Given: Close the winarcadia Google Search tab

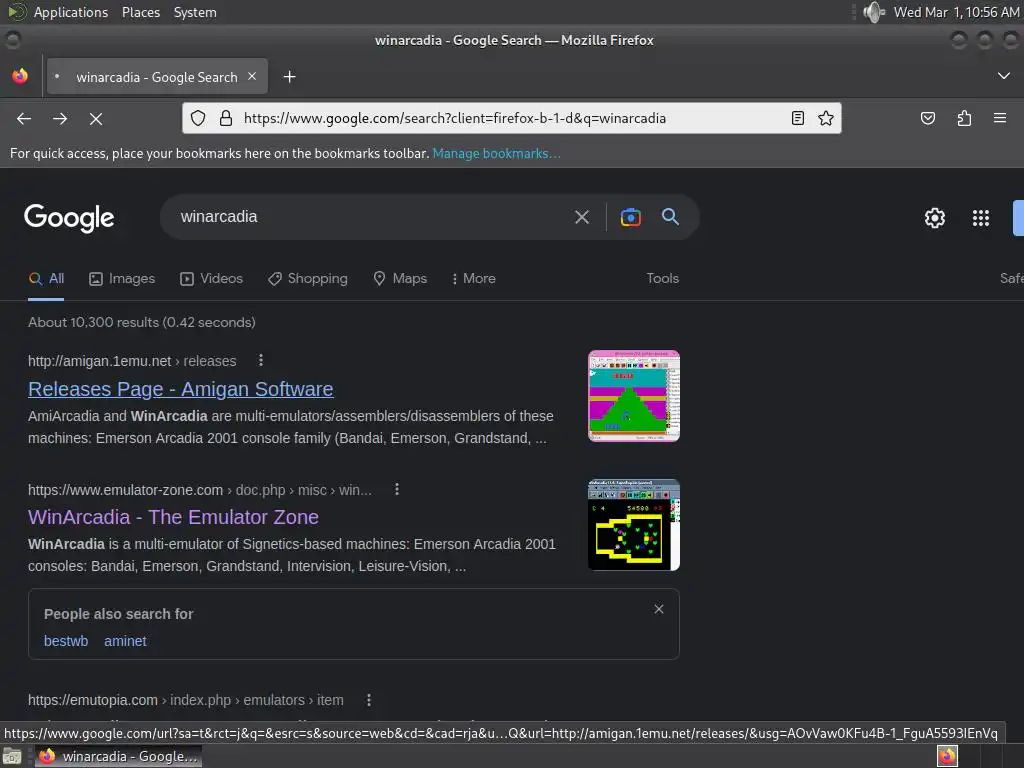Looking at the screenshot, I should pos(252,76).
